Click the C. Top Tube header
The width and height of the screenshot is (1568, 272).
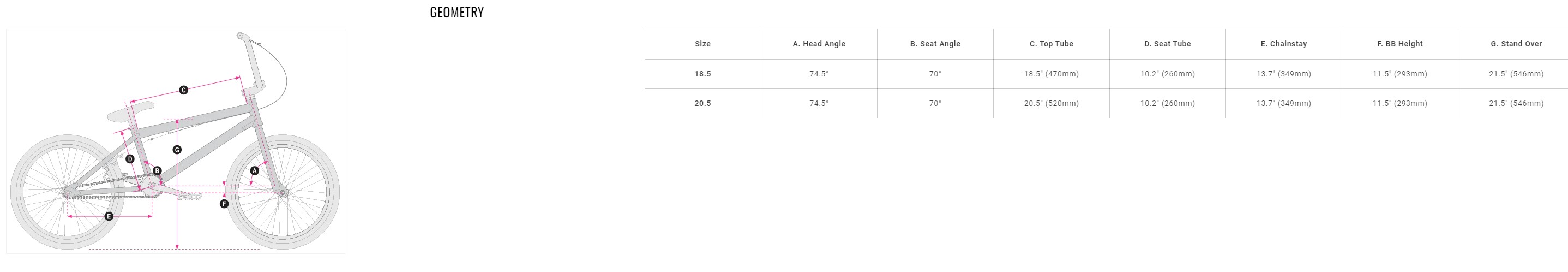point(1051,44)
